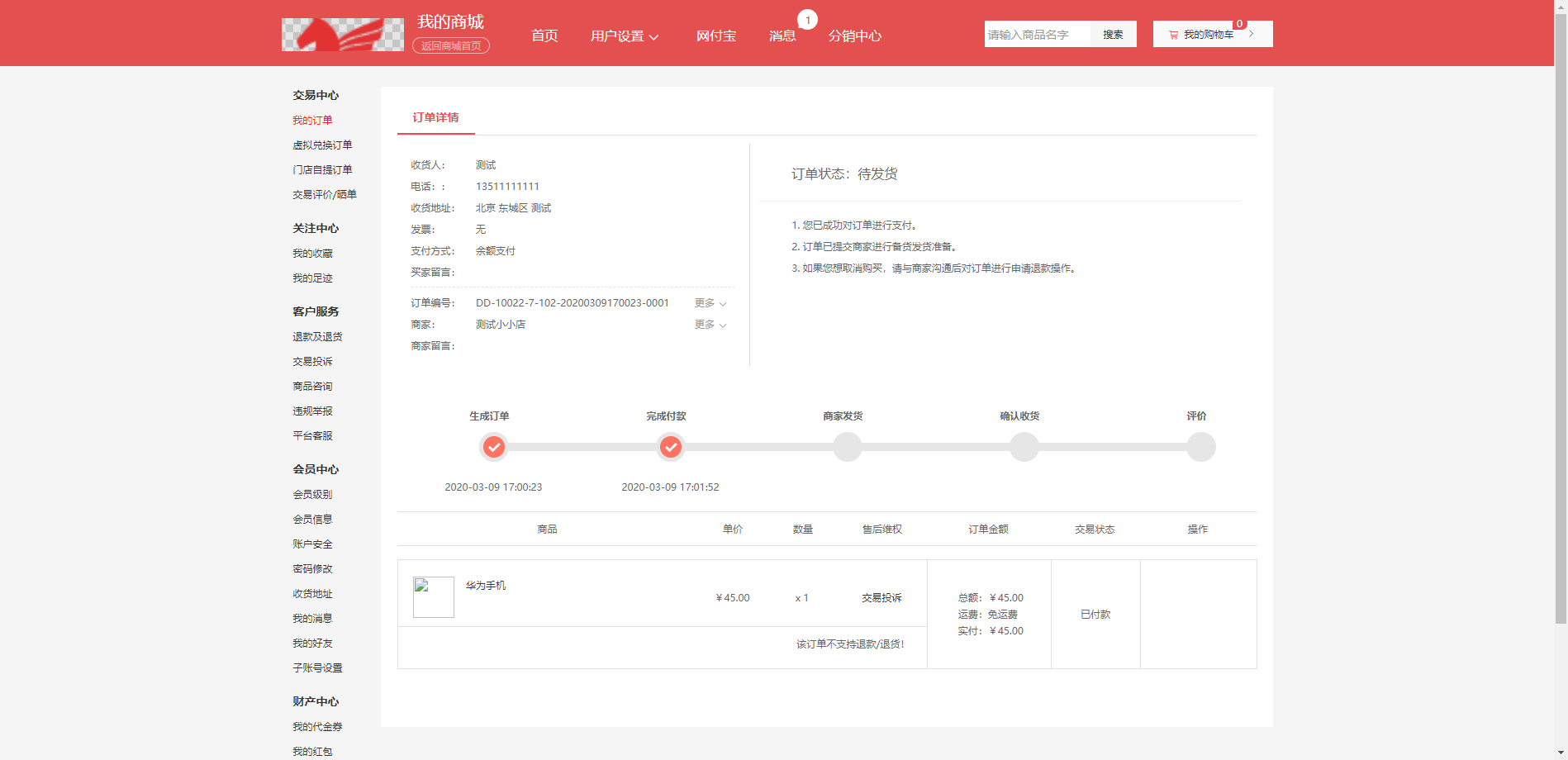Open 我的好友 in the sidebar

[x=312, y=644]
